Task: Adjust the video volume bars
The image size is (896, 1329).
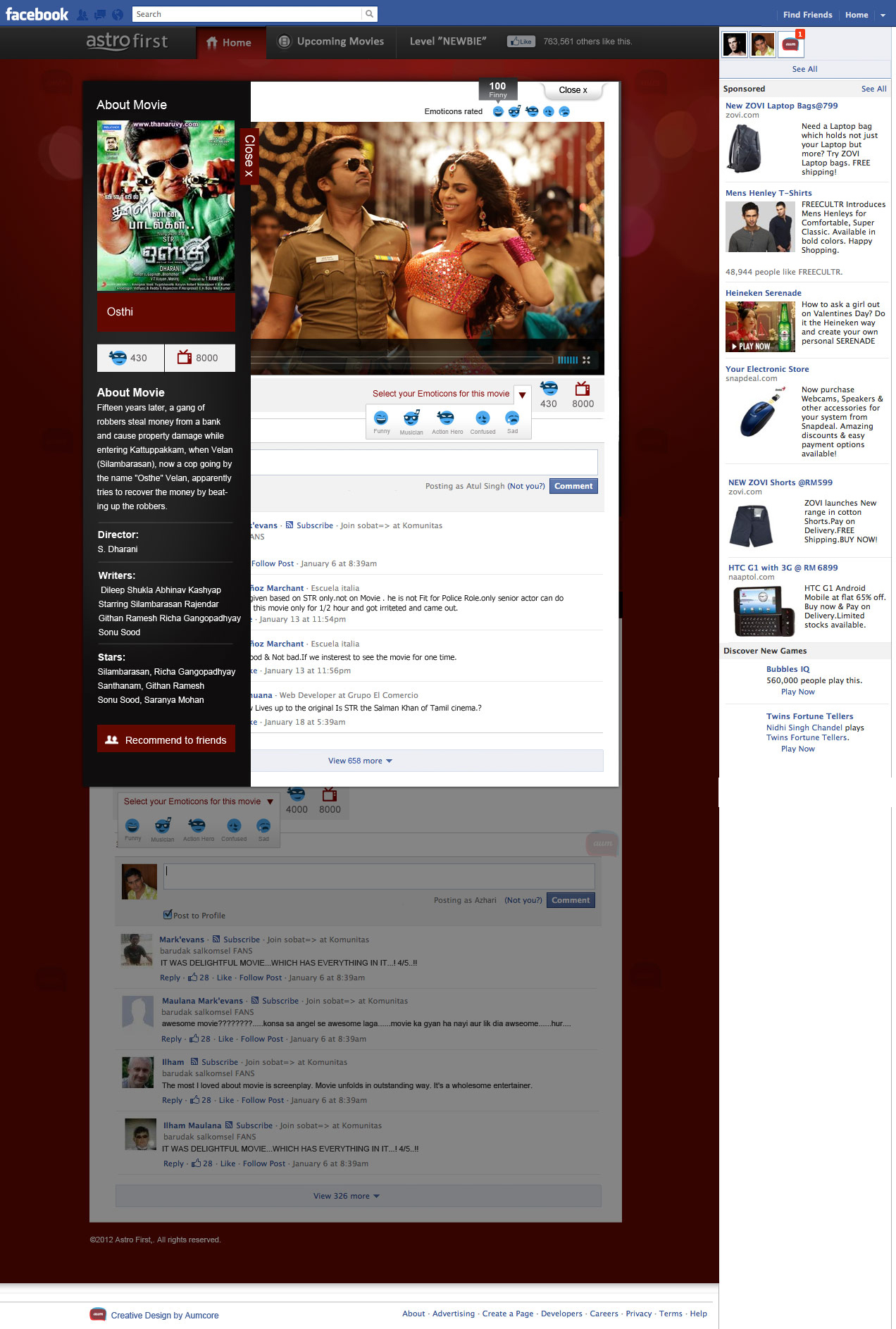Action: [x=568, y=360]
